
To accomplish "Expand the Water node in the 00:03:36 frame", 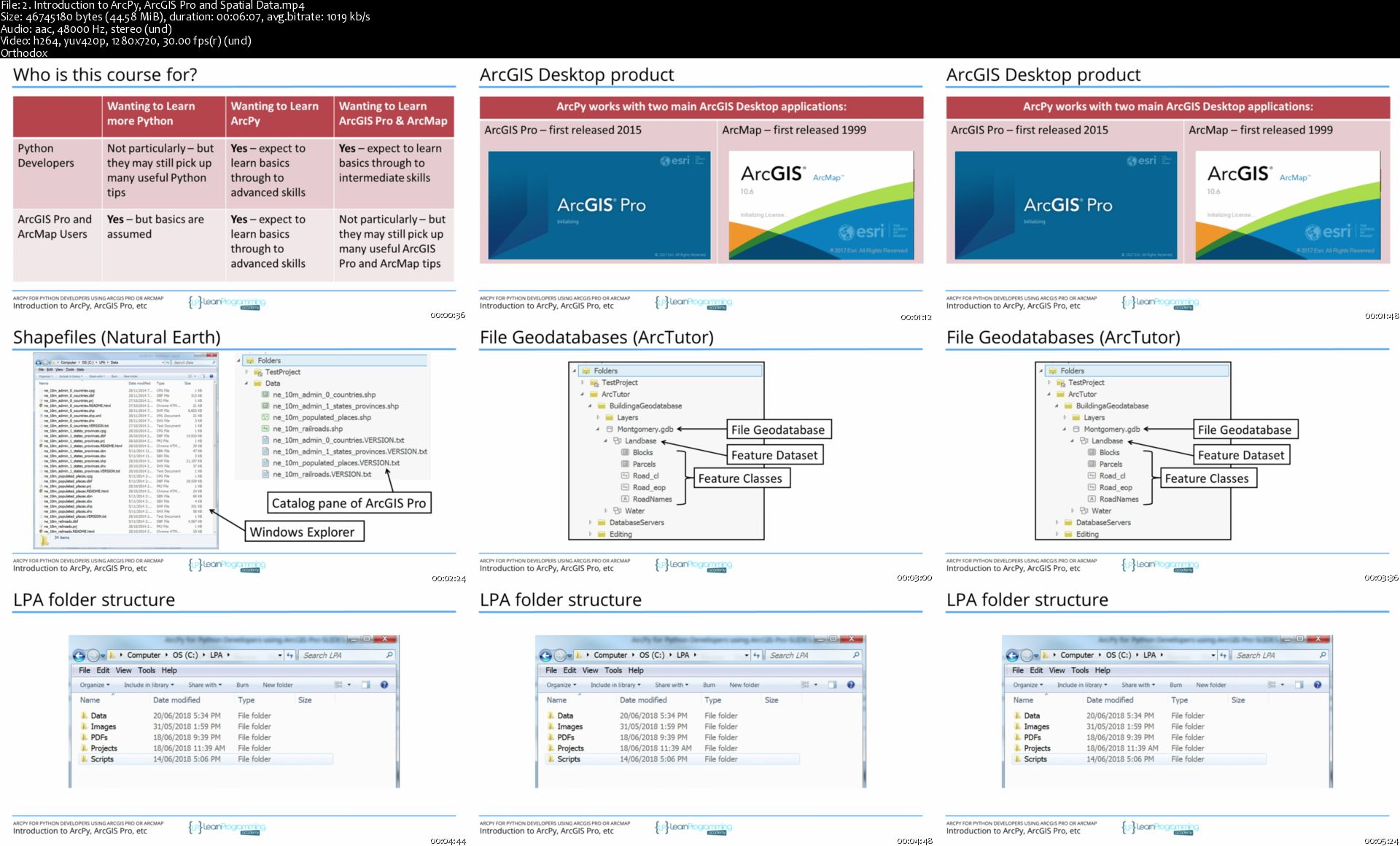I will coord(1072,511).
